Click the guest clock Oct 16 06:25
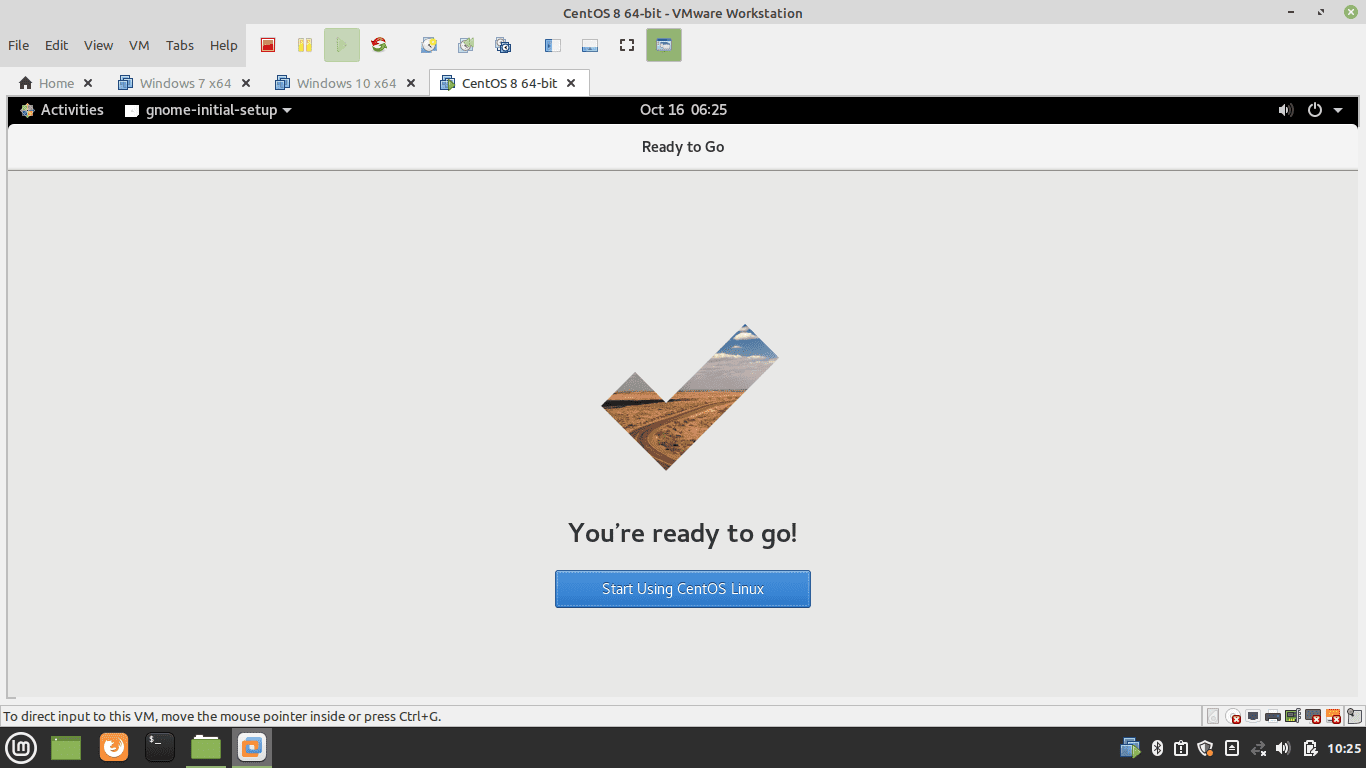The image size is (1366, 768). pos(683,110)
